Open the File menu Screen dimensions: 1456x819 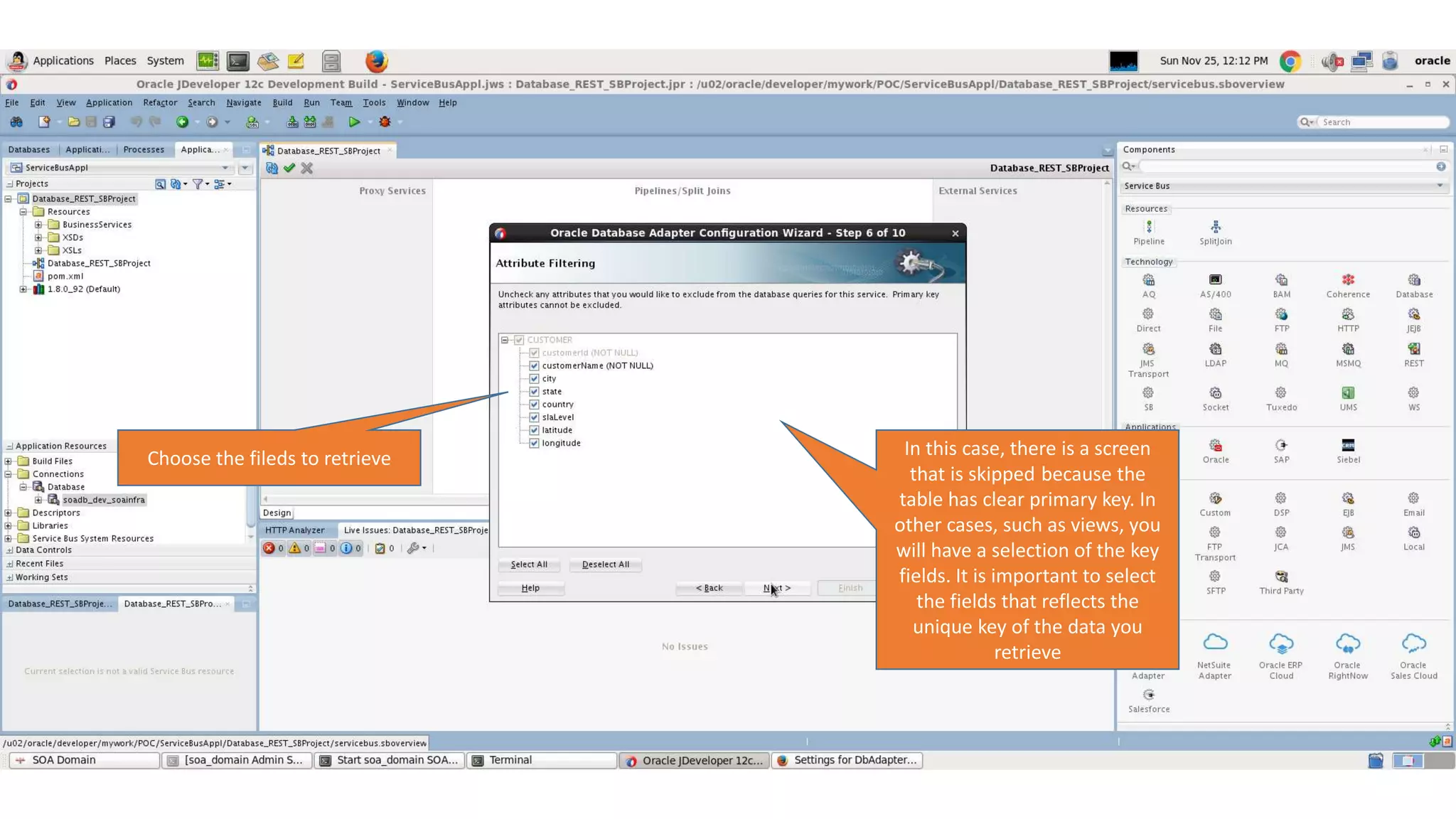click(x=12, y=102)
